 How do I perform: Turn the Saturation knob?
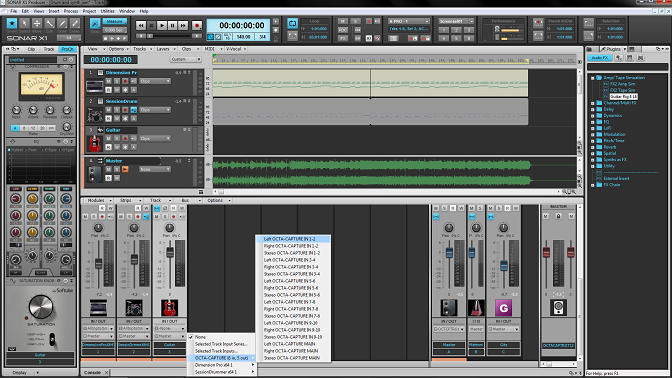[x=41, y=307]
